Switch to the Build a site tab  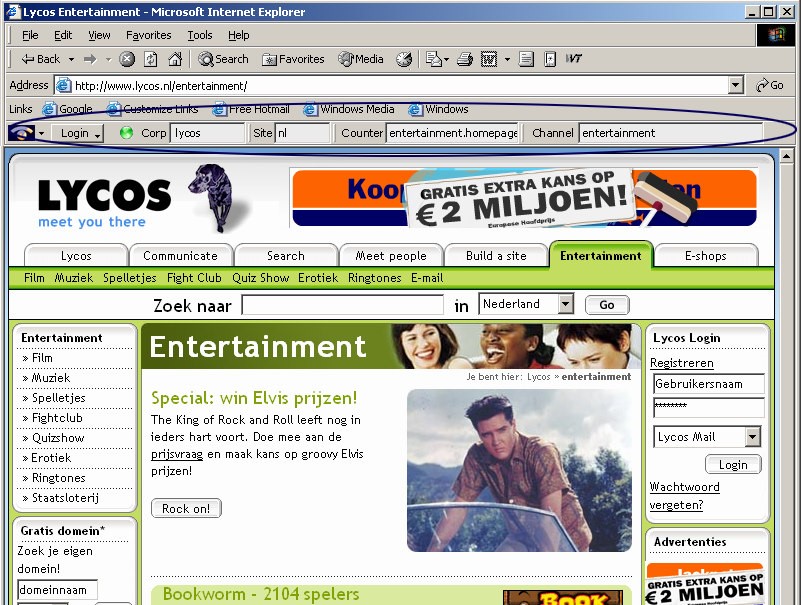point(496,255)
